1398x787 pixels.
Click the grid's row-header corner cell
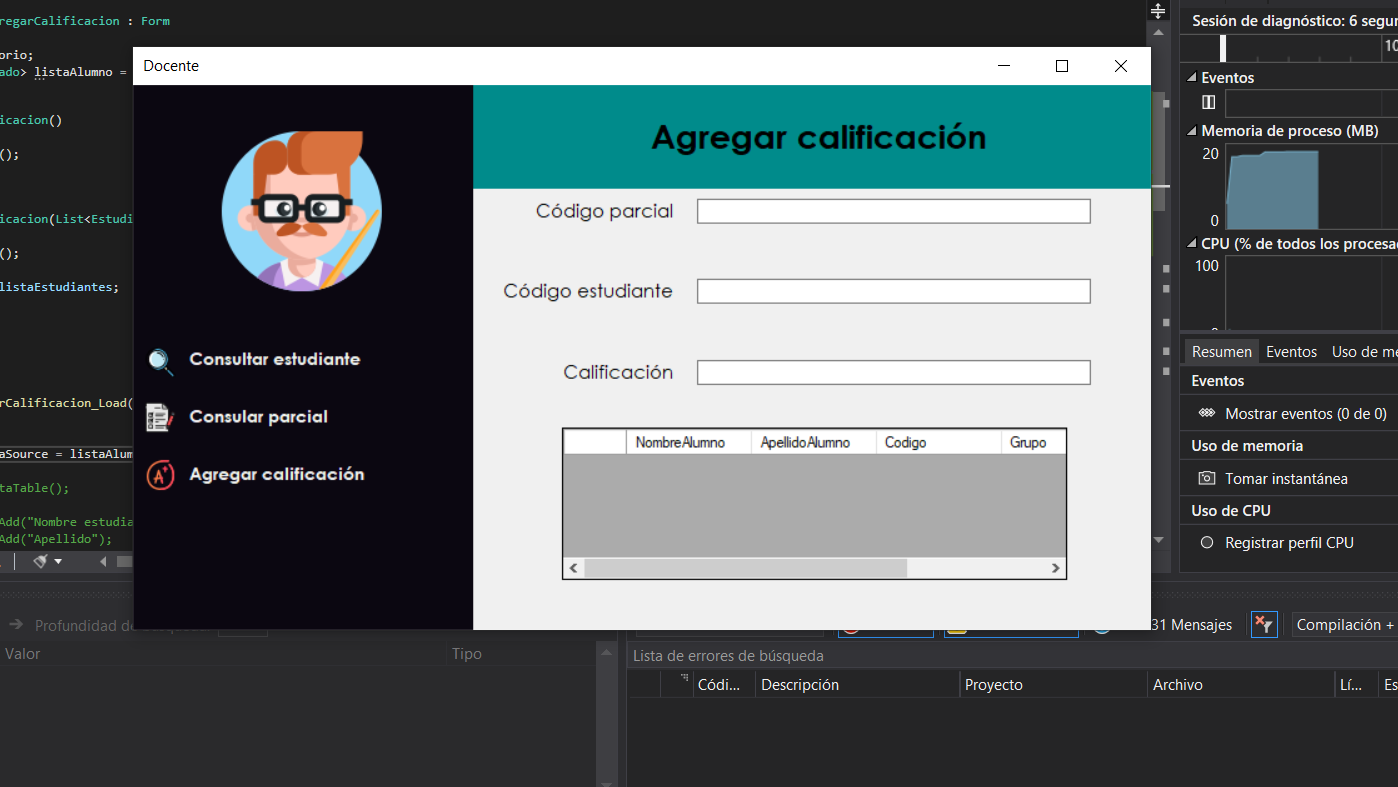(595, 442)
